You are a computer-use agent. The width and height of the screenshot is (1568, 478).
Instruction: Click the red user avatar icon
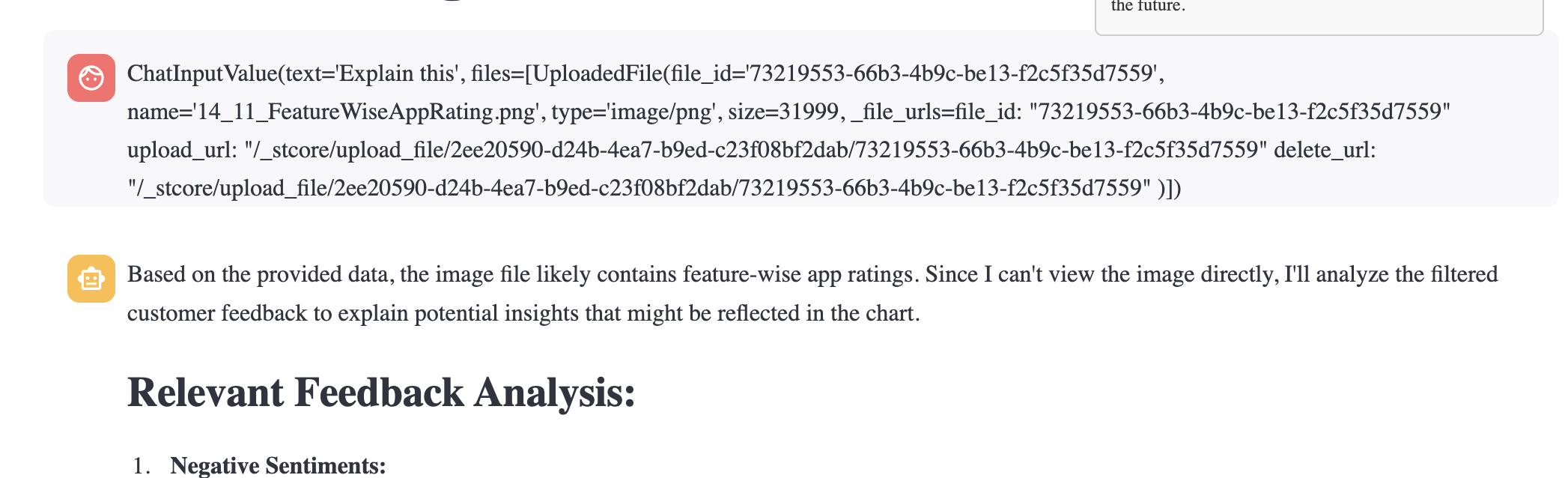pyautogui.click(x=91, y=78)
